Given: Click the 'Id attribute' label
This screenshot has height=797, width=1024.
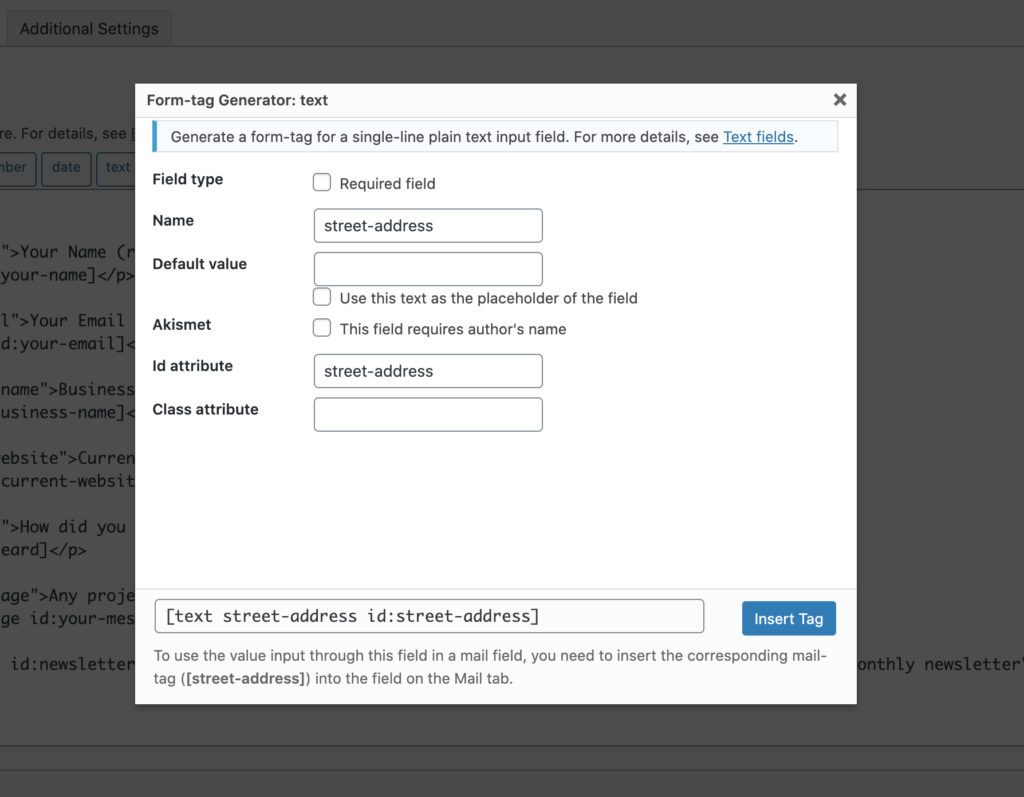Looking at the screenshot, I should pyautogui.click(x=193, y=366).
